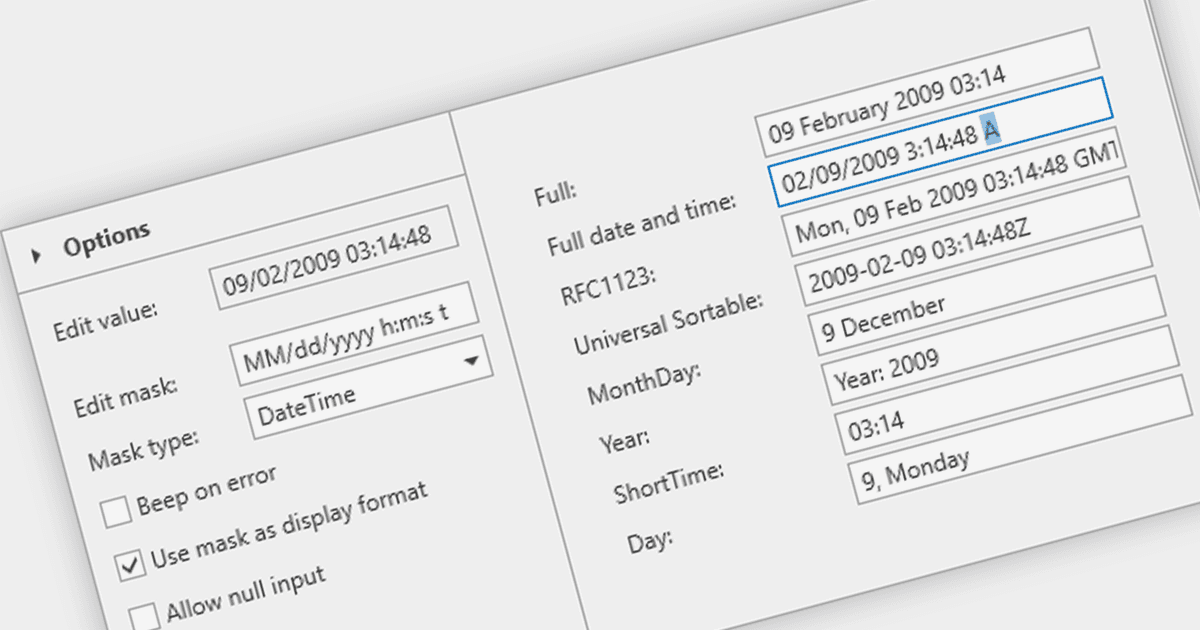The height and width of the screenshot is (630, 1200).
Task: Enable the Beep on error checkbox
Action: pyautogui.click(x=117, y=513)
